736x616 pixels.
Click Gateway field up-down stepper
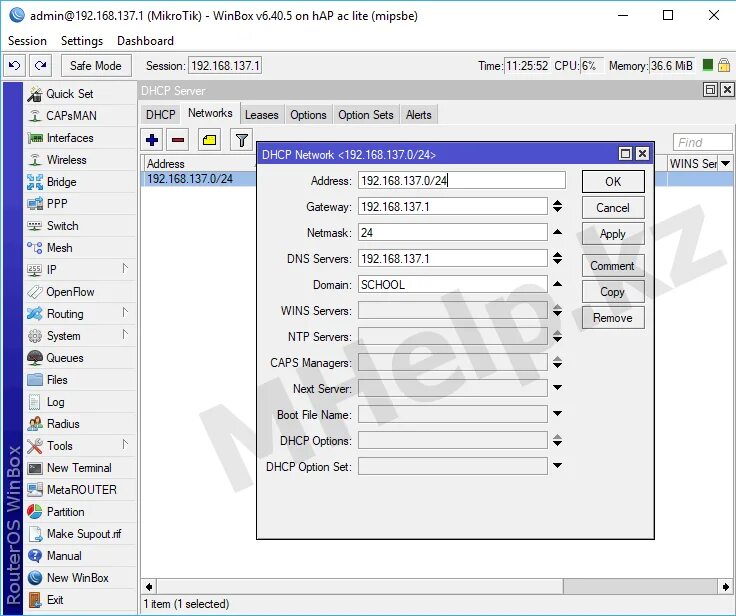click(557, 206)
